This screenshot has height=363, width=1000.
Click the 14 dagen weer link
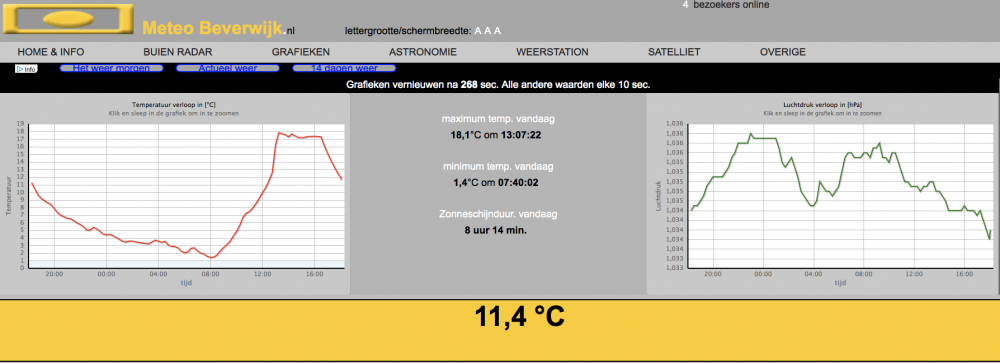[344, 68]
